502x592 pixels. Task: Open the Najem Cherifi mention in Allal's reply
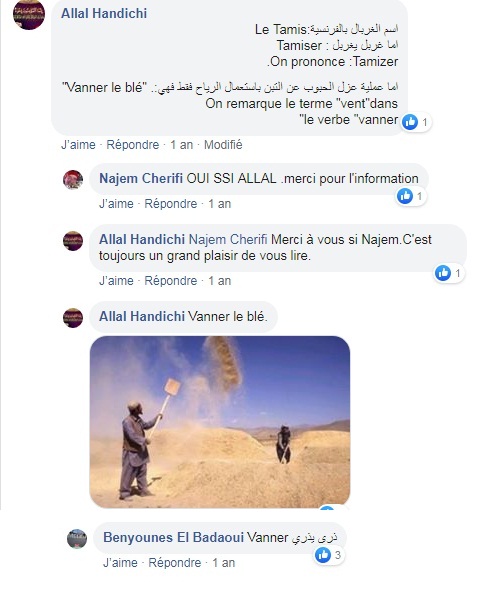228,239
